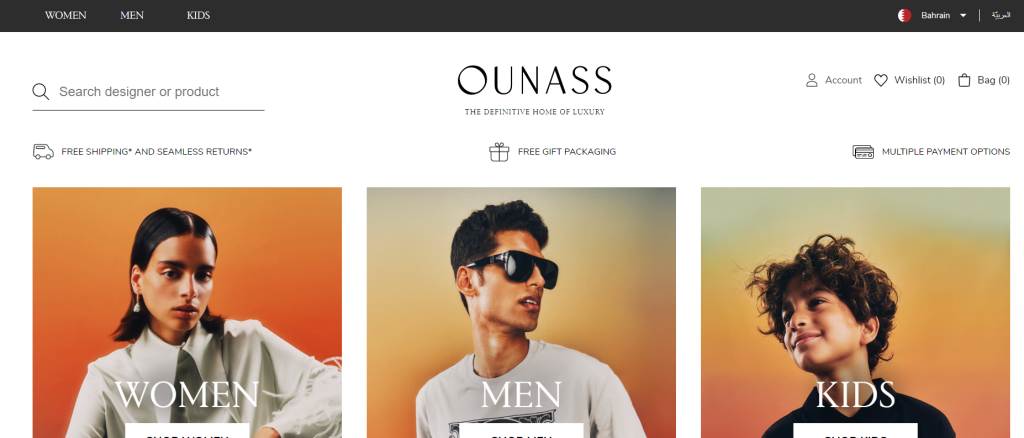Open the Wishlist (0) link
1024x438 pixels.
coord(910,80)
